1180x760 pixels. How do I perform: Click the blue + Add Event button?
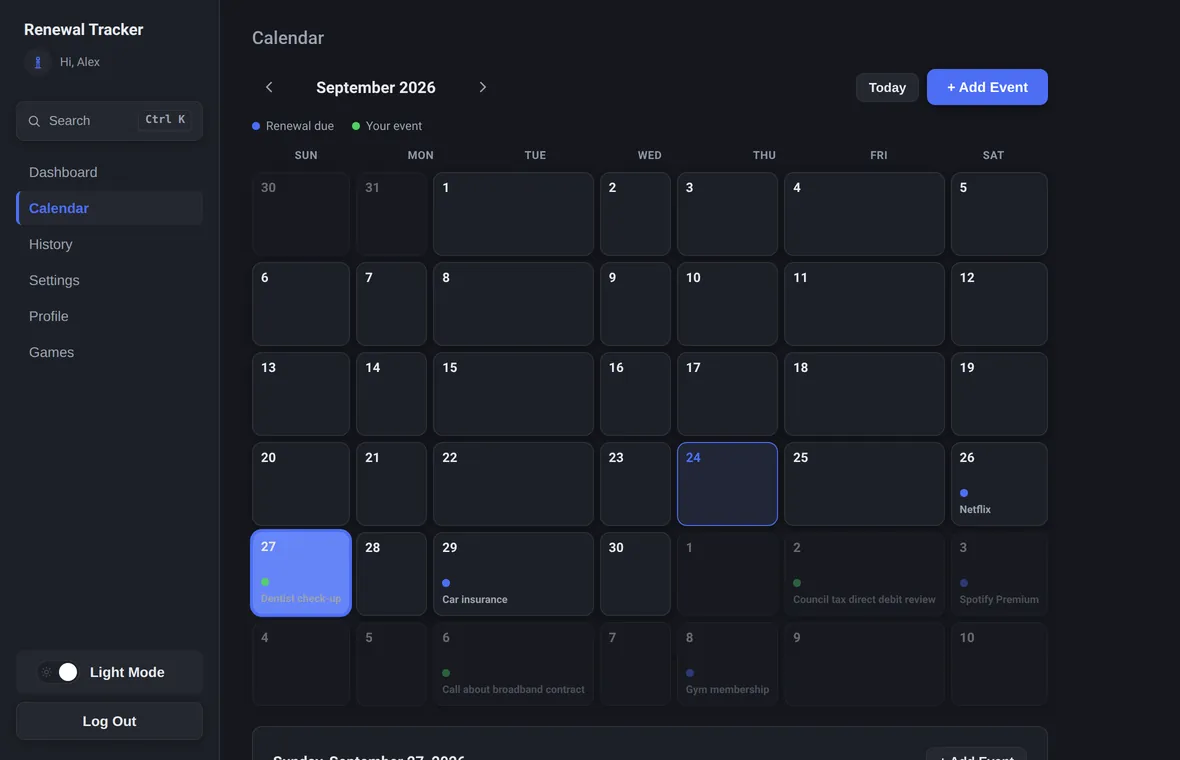987,87
